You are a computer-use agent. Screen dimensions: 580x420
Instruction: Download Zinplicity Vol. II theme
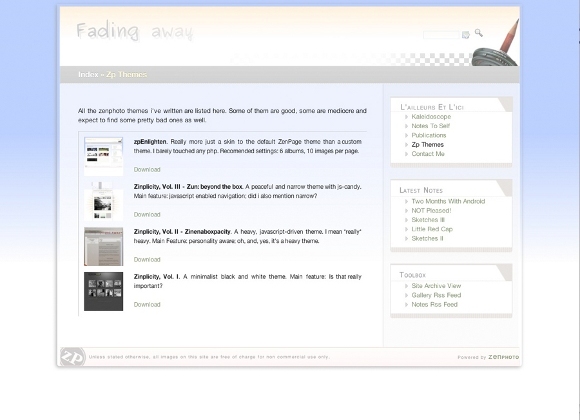pos(147,259)
